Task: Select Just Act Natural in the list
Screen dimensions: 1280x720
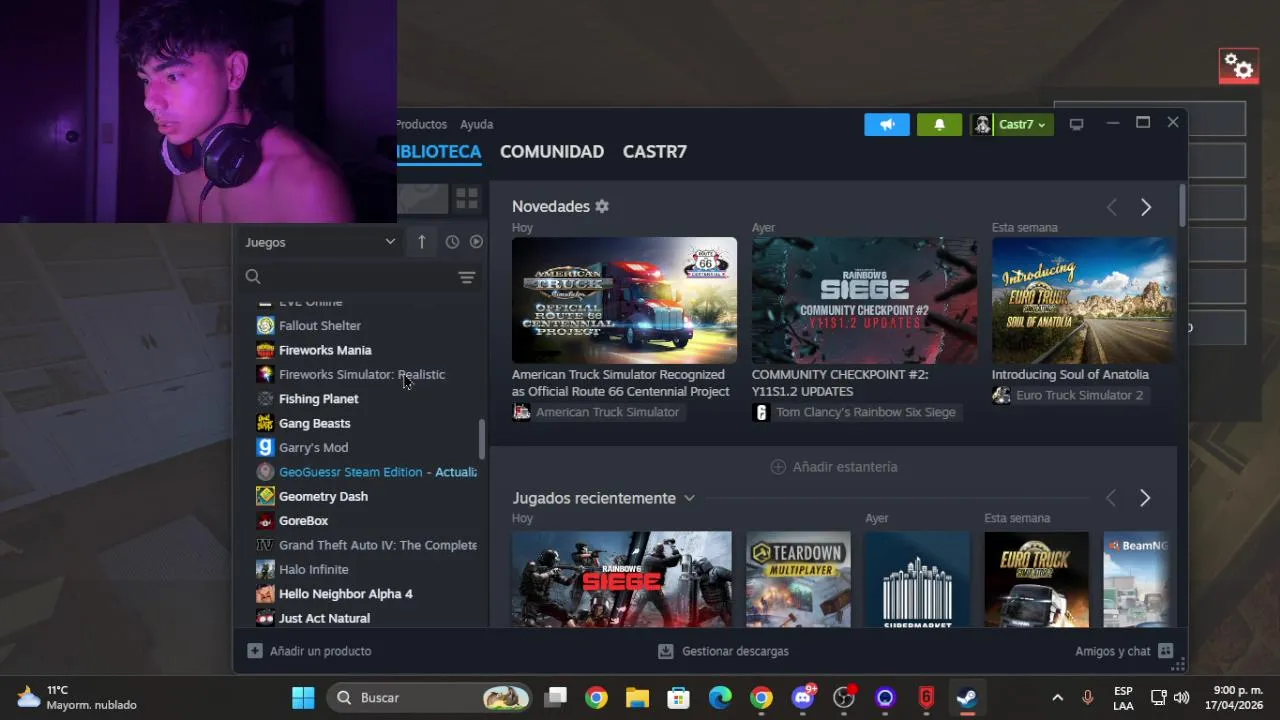Action: (324, 618)
